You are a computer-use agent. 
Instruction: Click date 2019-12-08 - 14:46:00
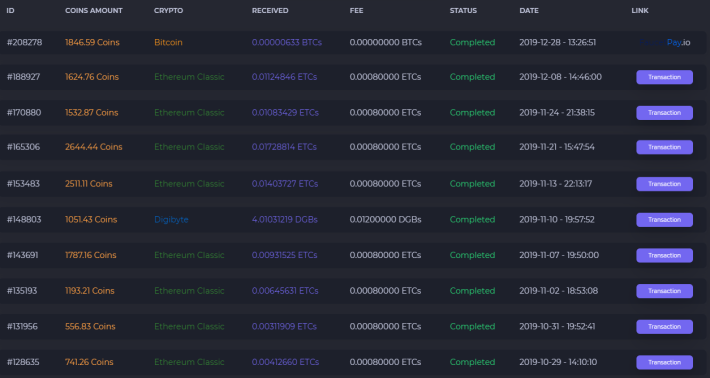click(x=561, y=77)
